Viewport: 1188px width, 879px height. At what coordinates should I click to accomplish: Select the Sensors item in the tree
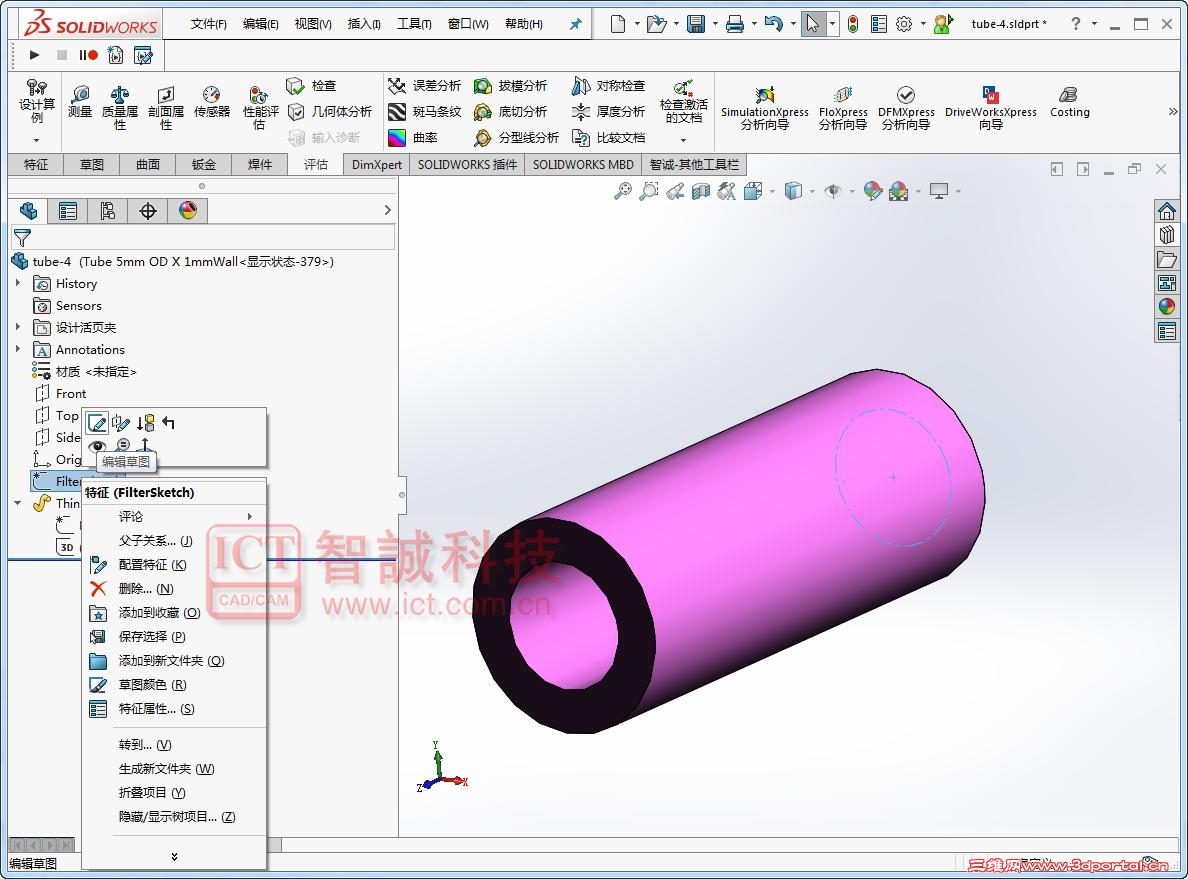[x=67, y=305]
